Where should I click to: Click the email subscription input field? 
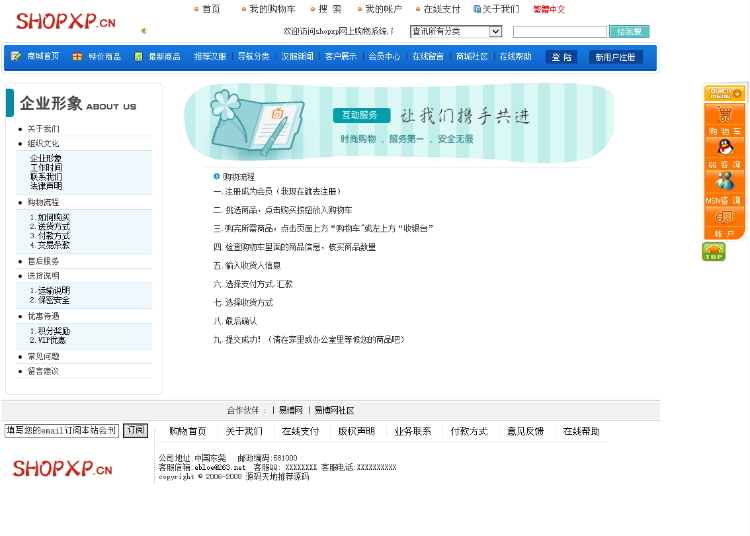pyautogui.click(x=62, y=431)
